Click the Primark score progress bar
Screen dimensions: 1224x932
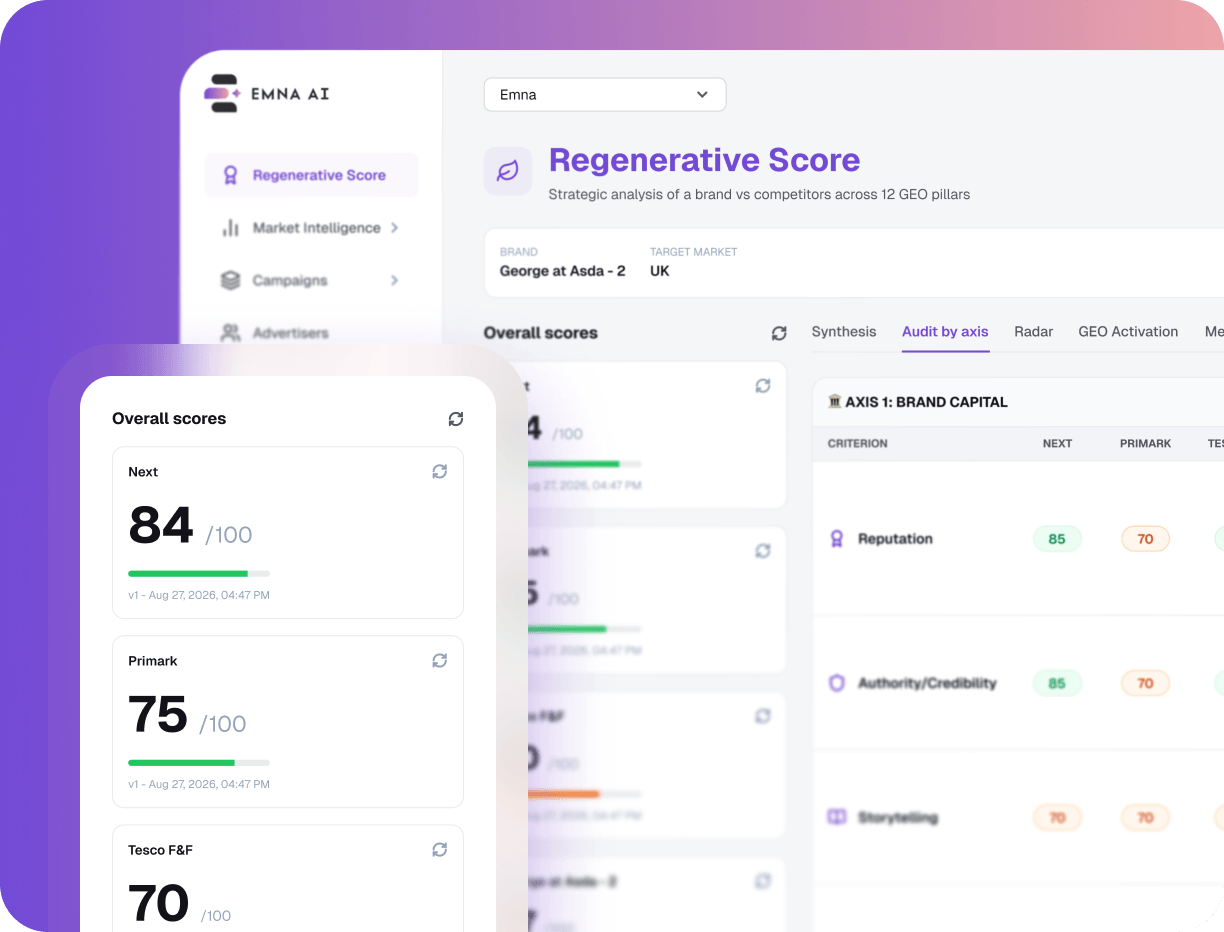pos(199,762)
